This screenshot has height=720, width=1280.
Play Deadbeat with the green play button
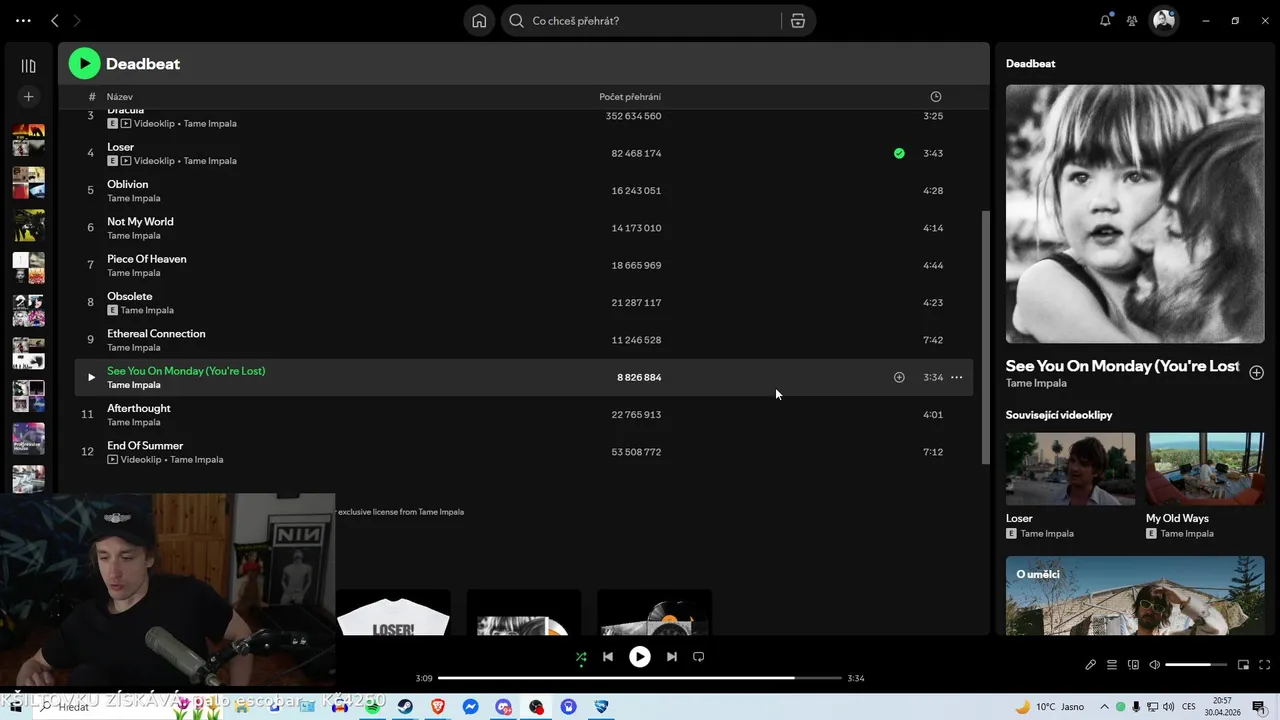[x=84, y=63]
